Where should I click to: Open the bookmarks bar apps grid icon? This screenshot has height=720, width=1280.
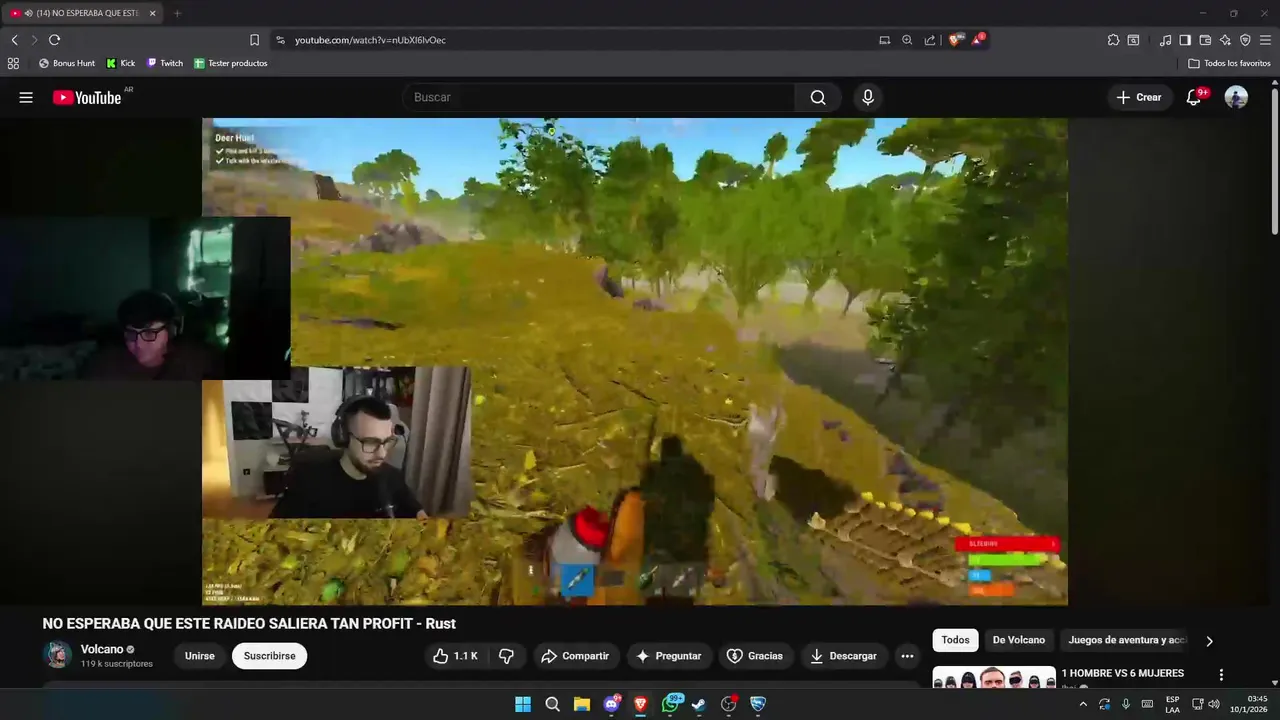pyautogui.click(x=13, y=63)
